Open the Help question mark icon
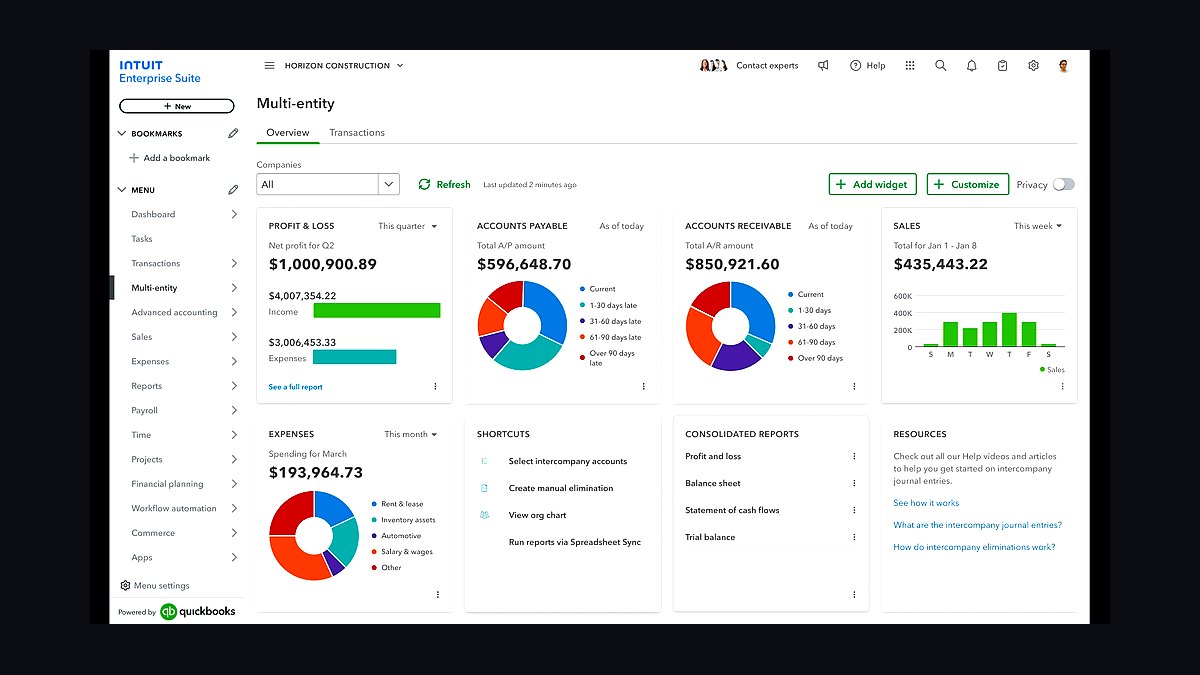This screenshot has width=1200, height=675. click(x=855, y=66)
